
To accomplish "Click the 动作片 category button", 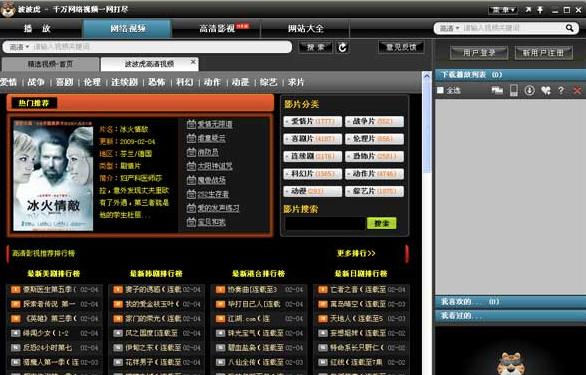I will pos(374,174).
